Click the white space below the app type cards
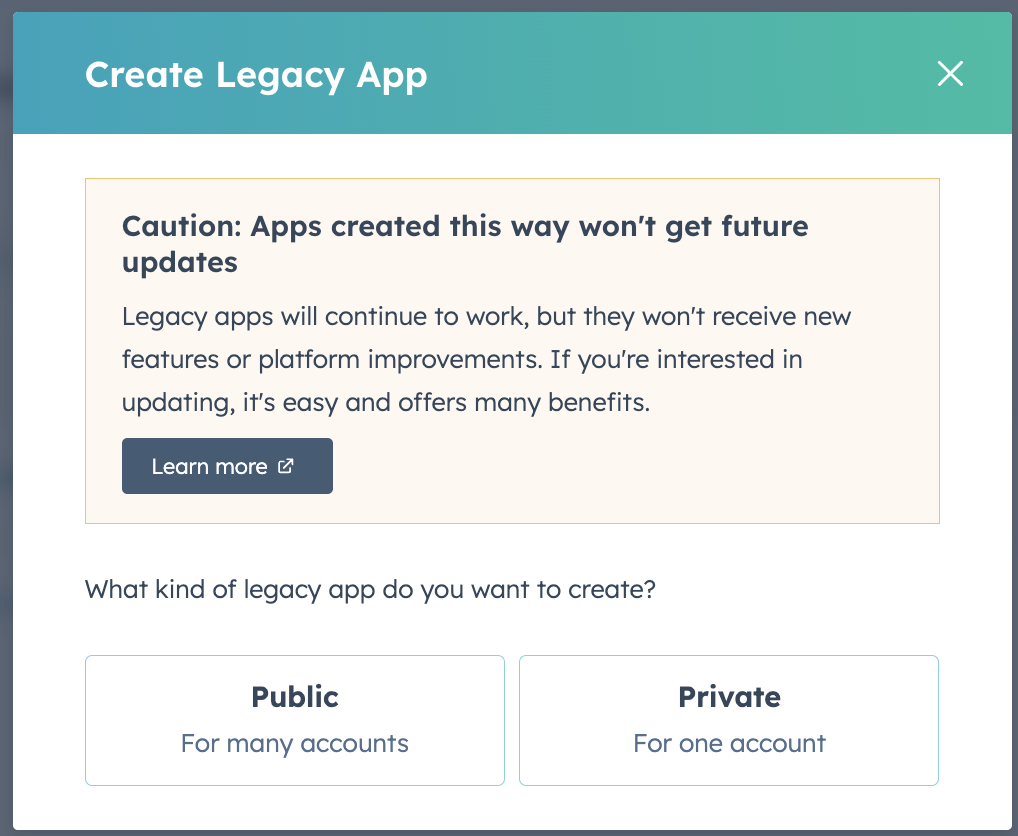The height and width of the screenshot is (836, 1018). pos(510,808)
